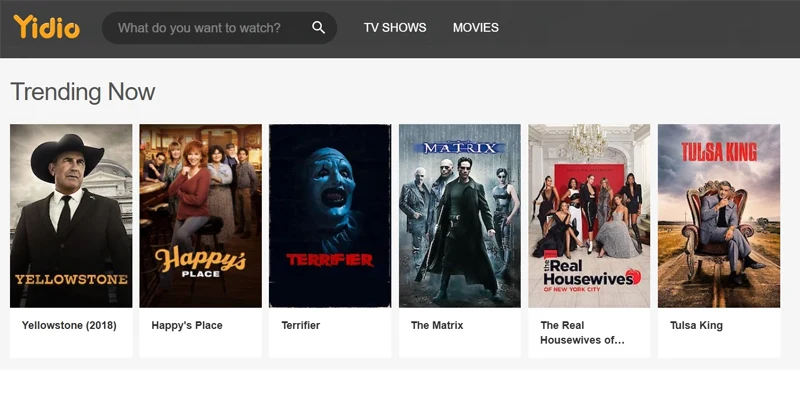Open the Tulsa King poster thumbnail
The width and height of the screenshot is (800, 400).
click(x=719, y=216)
